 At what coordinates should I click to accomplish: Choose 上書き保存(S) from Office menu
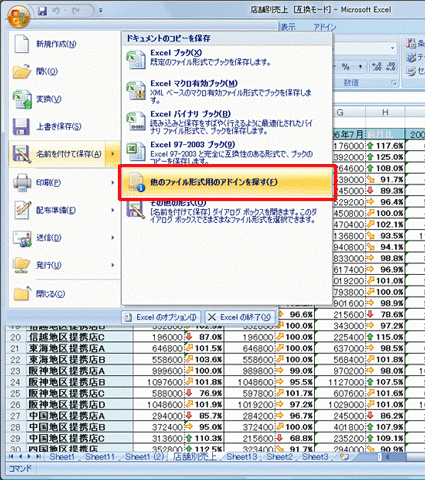64,126
